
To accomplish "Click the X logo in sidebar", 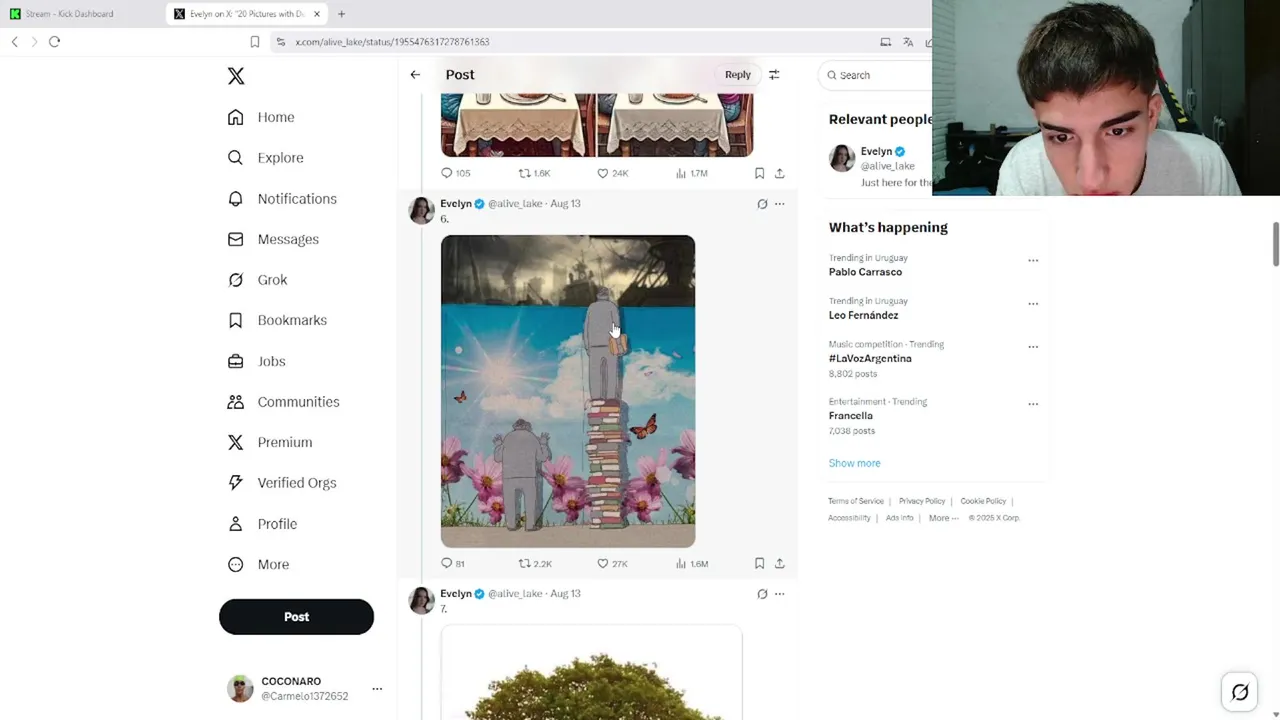I will 236,76.
